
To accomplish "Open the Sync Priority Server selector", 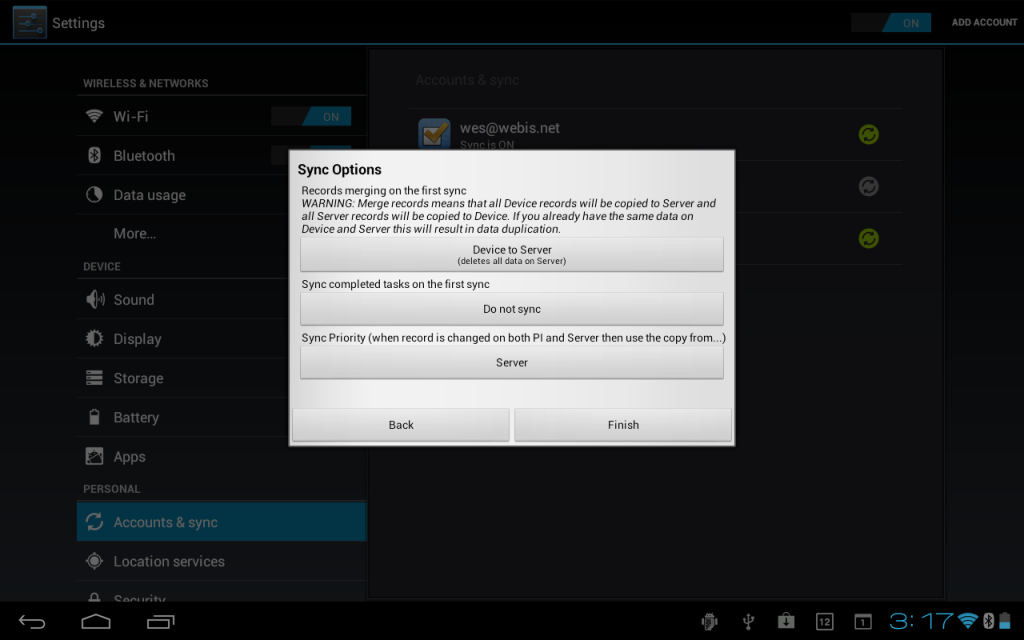I will (511, 363).
